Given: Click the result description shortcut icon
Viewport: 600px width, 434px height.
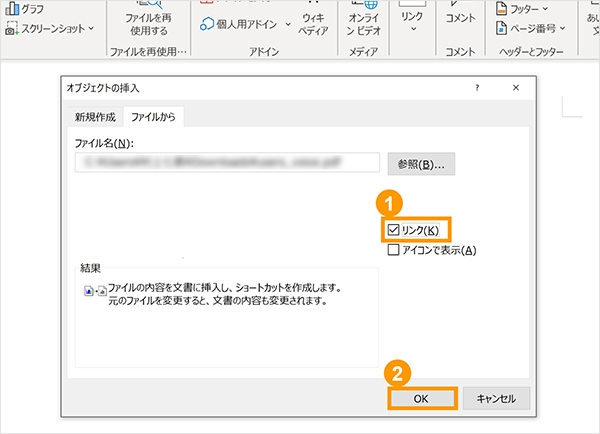Looking at the screenshot, I should click(95, 291).
